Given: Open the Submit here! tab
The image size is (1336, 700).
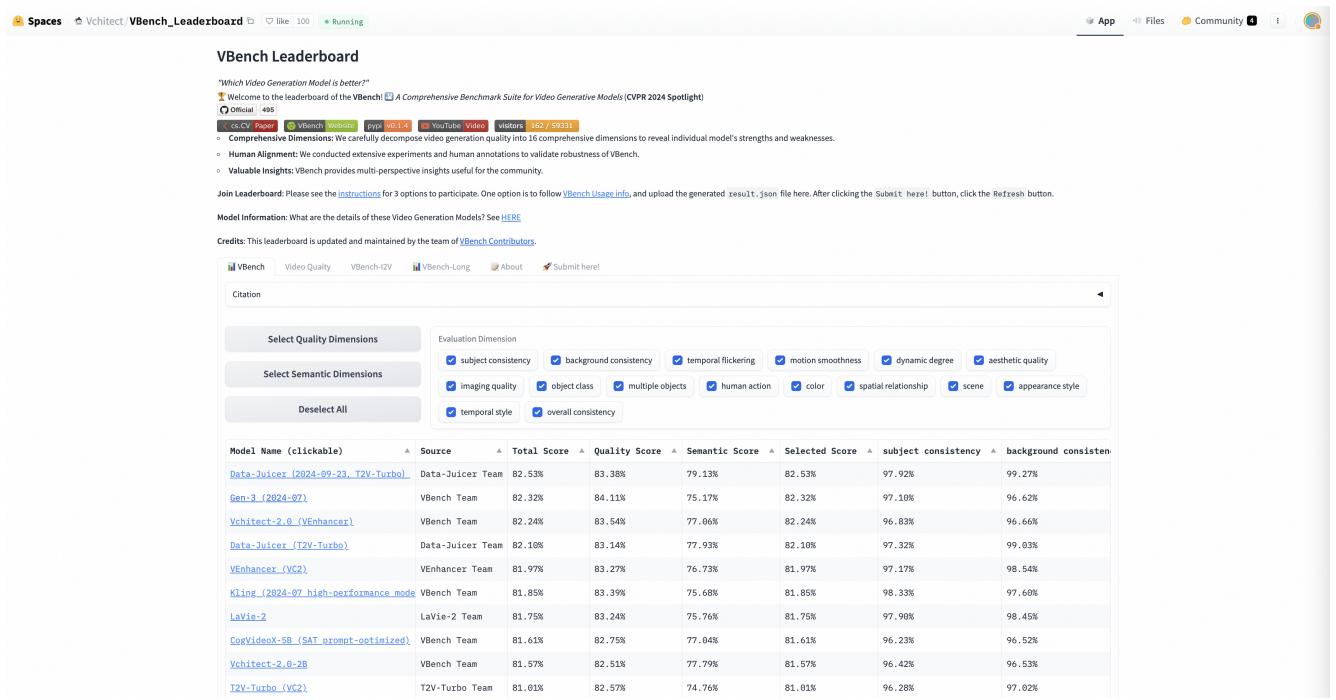Looking at the screenshot, I should point(572,266).
